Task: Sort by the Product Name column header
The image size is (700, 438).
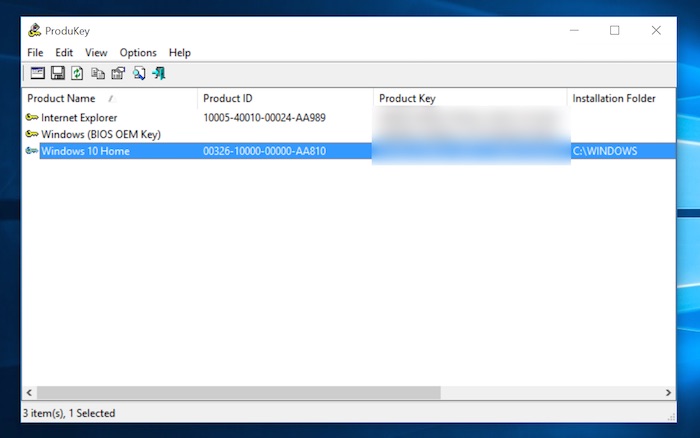Action: coord(109,98)
